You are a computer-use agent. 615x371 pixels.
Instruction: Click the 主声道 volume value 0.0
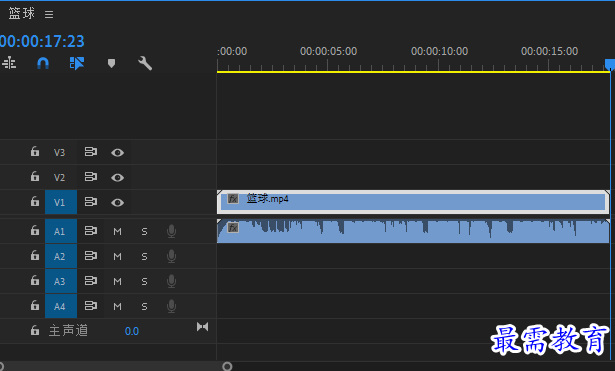click(x=131, y=331)
